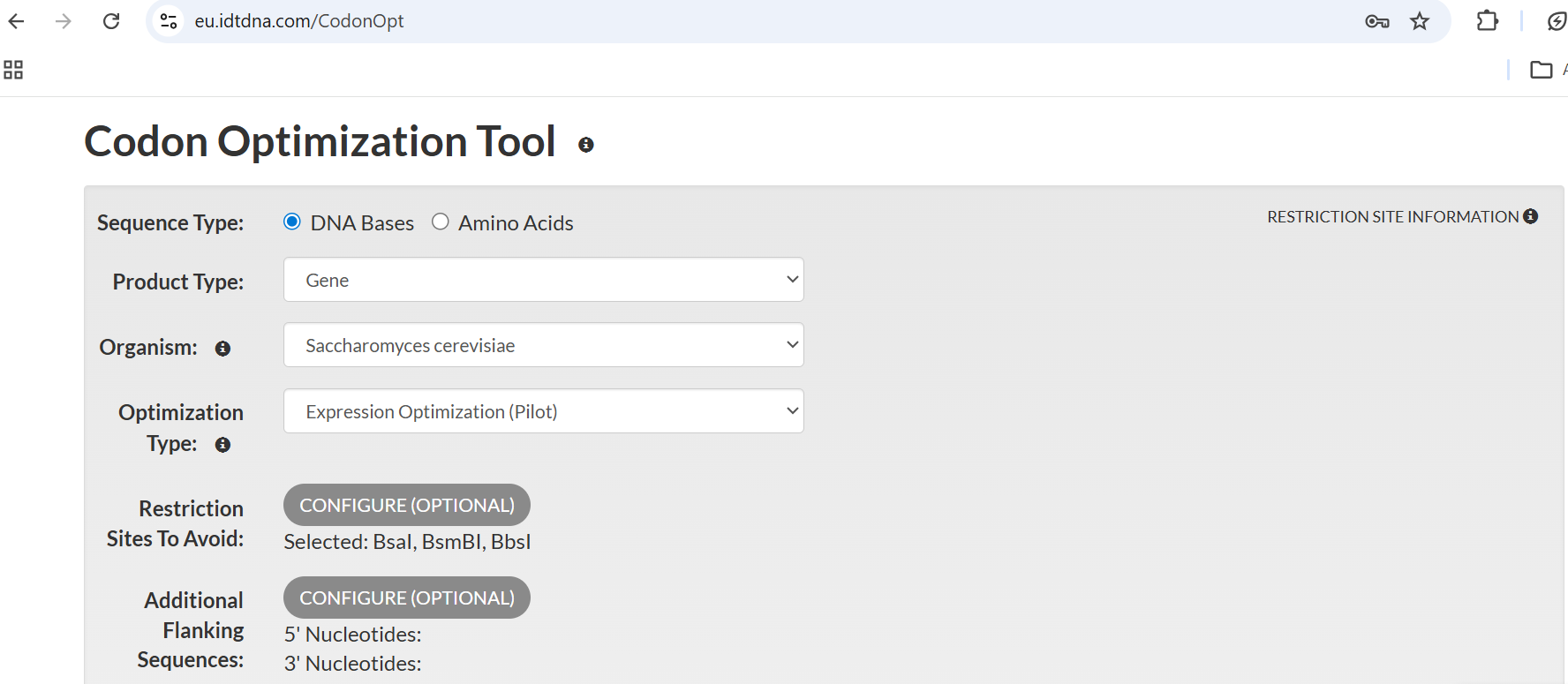Viewport: 1568px width, 684px height.
Task: Open the apps grid in bookmarks bar
Action: click(13, 70)
